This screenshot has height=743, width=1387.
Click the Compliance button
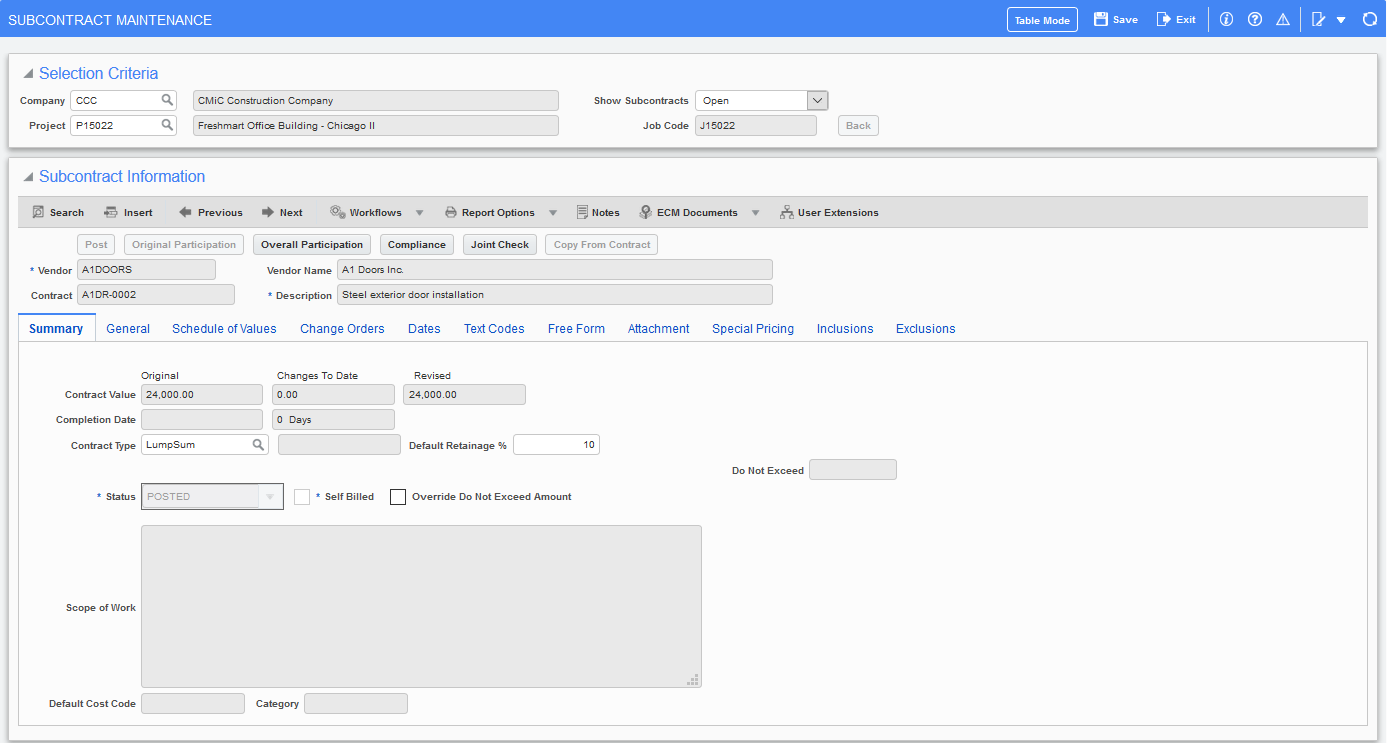[x=416, y=245]
